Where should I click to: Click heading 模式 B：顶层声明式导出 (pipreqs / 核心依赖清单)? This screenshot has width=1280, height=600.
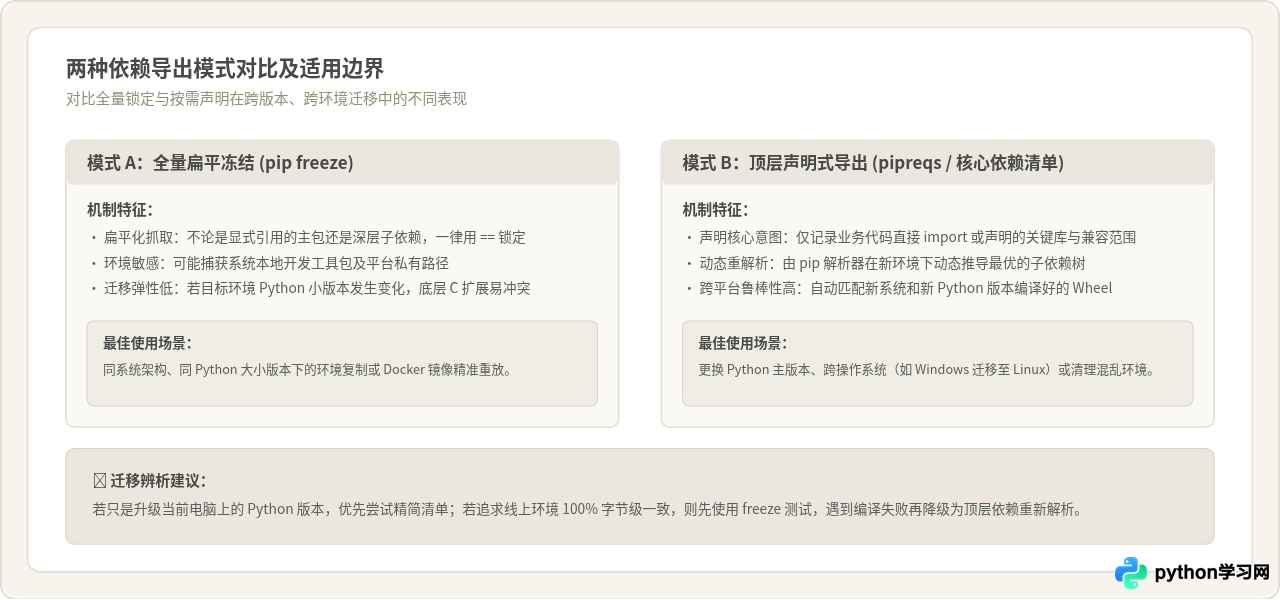click(873, 163)
